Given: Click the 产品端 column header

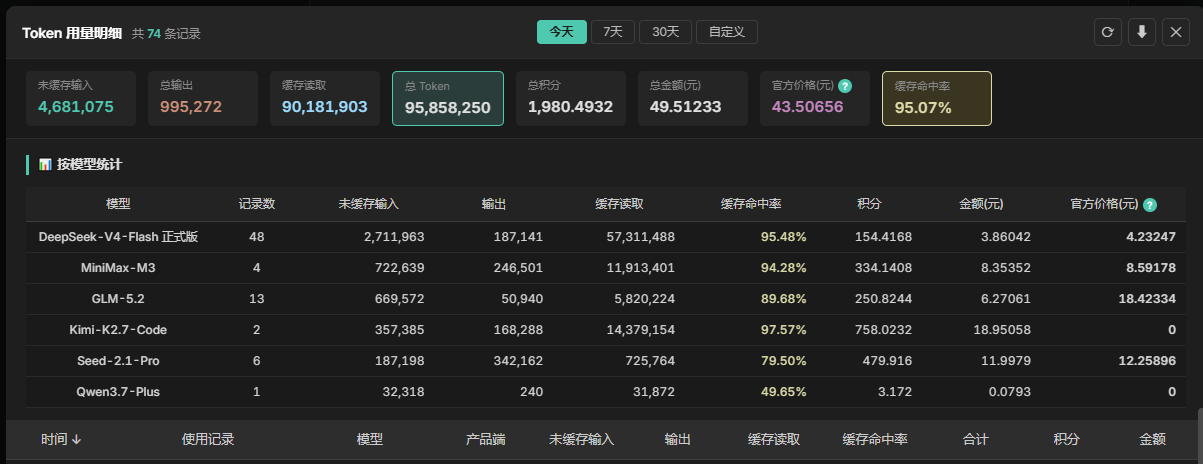Looking at the screenshot, I should pyautogui.click(x=486, y=439).
